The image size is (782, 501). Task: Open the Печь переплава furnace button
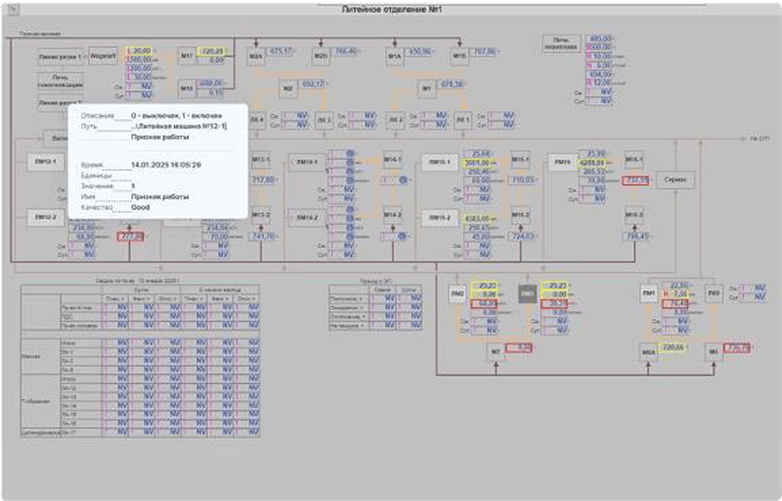(x=560, y=43)
